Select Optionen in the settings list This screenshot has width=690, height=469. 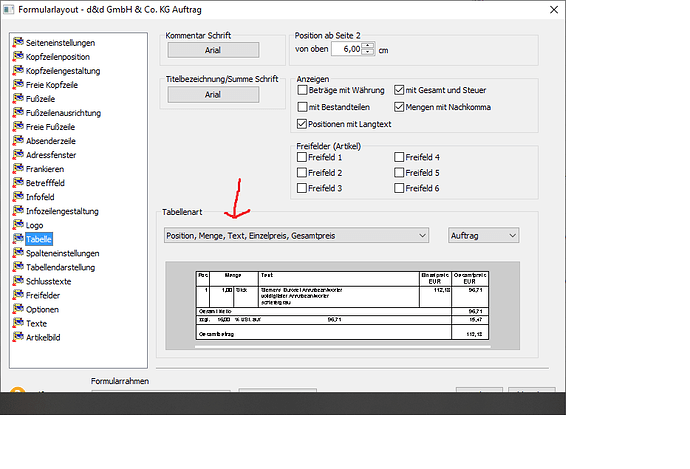tap(42, 310)
